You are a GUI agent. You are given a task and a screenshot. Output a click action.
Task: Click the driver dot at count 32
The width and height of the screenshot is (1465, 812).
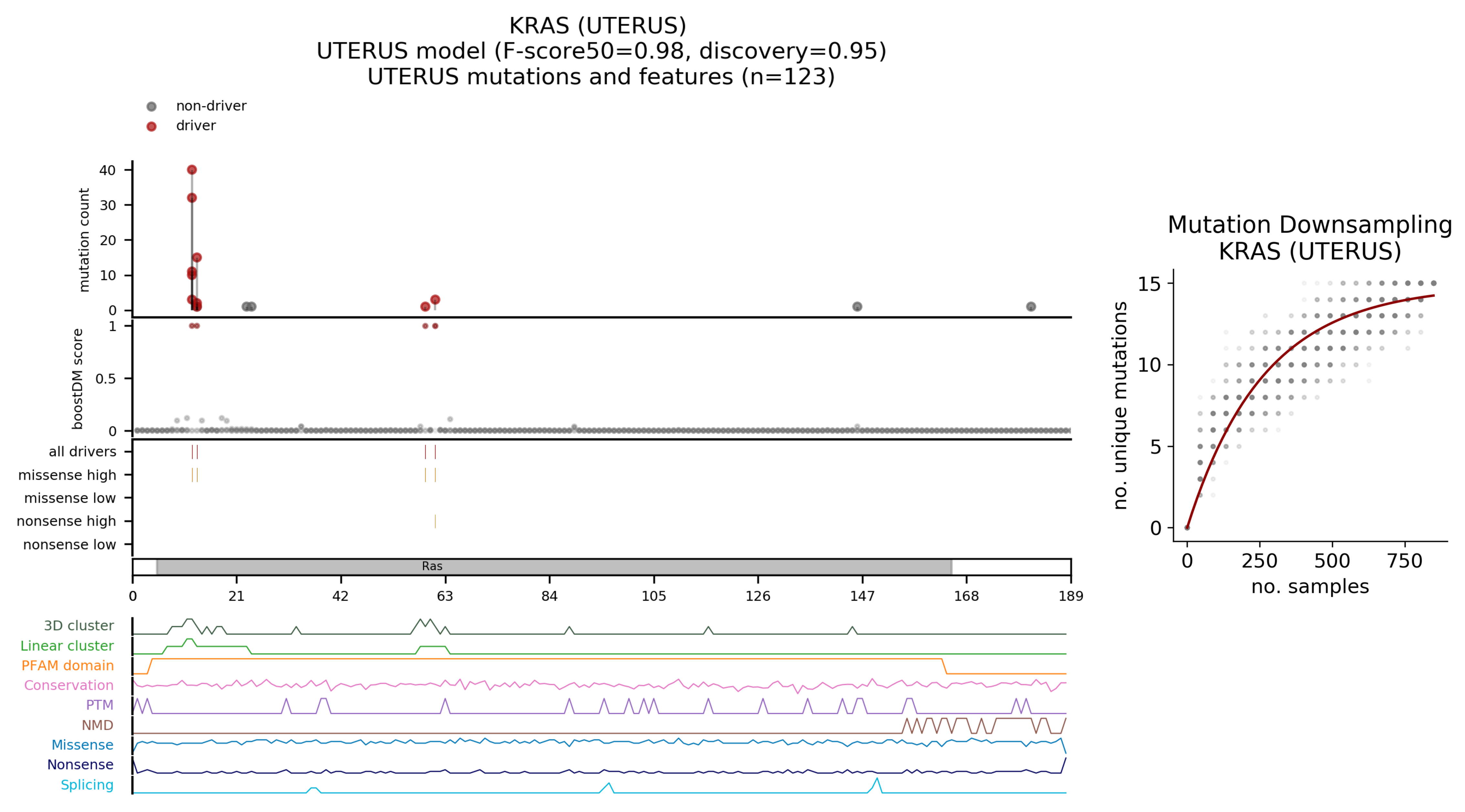tap(192, 198)
